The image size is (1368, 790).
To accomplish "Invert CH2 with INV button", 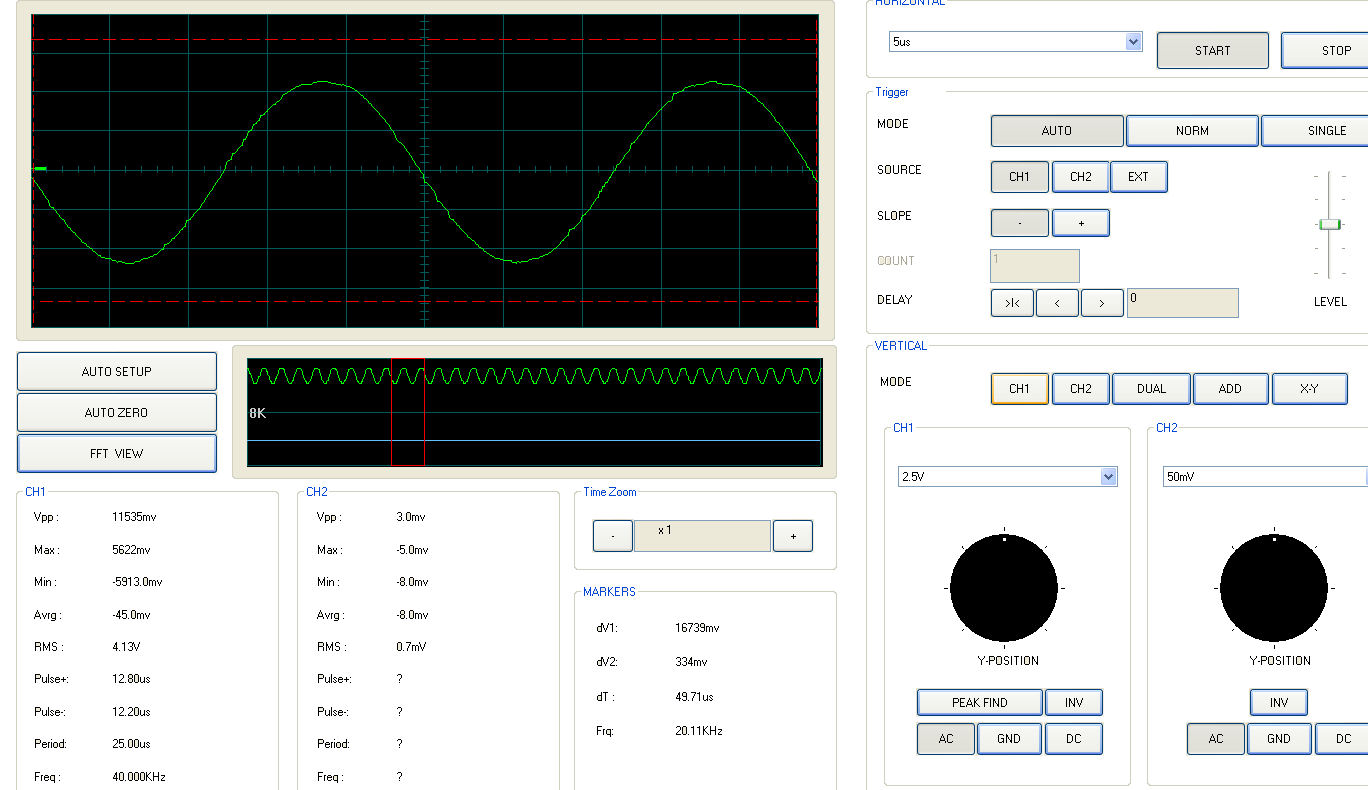I will (1279, 703).
